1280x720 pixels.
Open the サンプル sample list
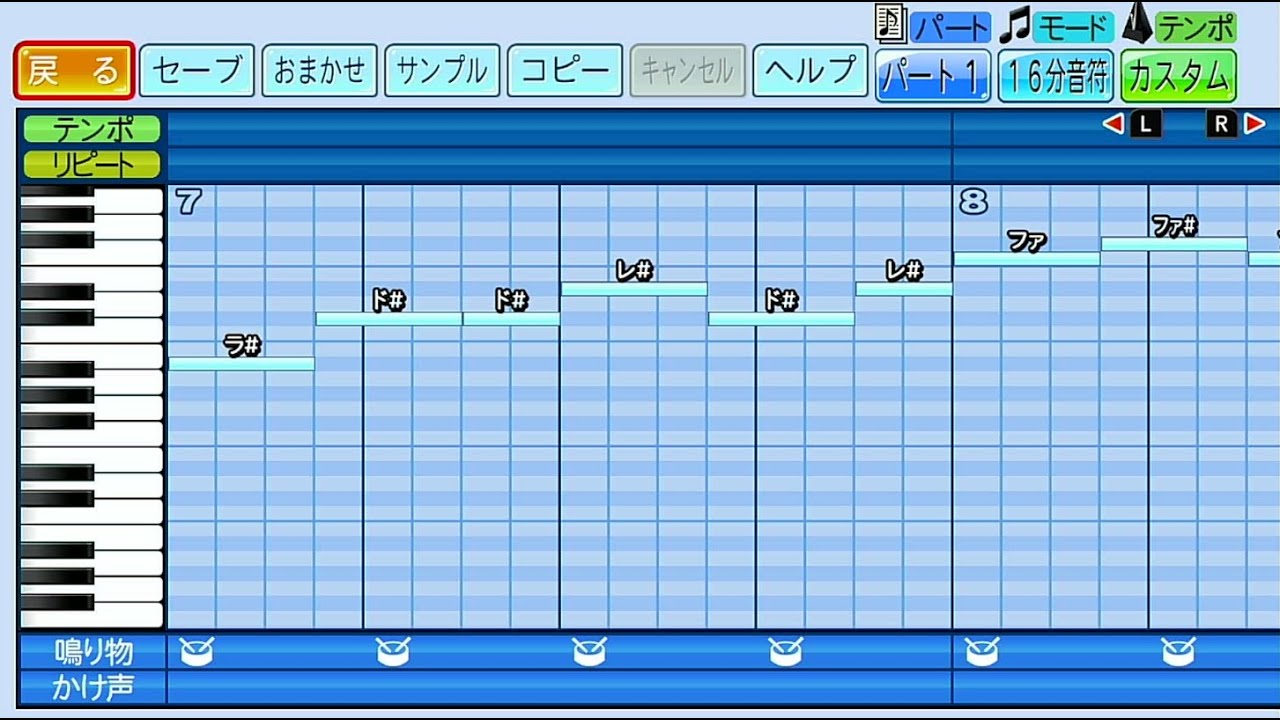coord(442,71)
